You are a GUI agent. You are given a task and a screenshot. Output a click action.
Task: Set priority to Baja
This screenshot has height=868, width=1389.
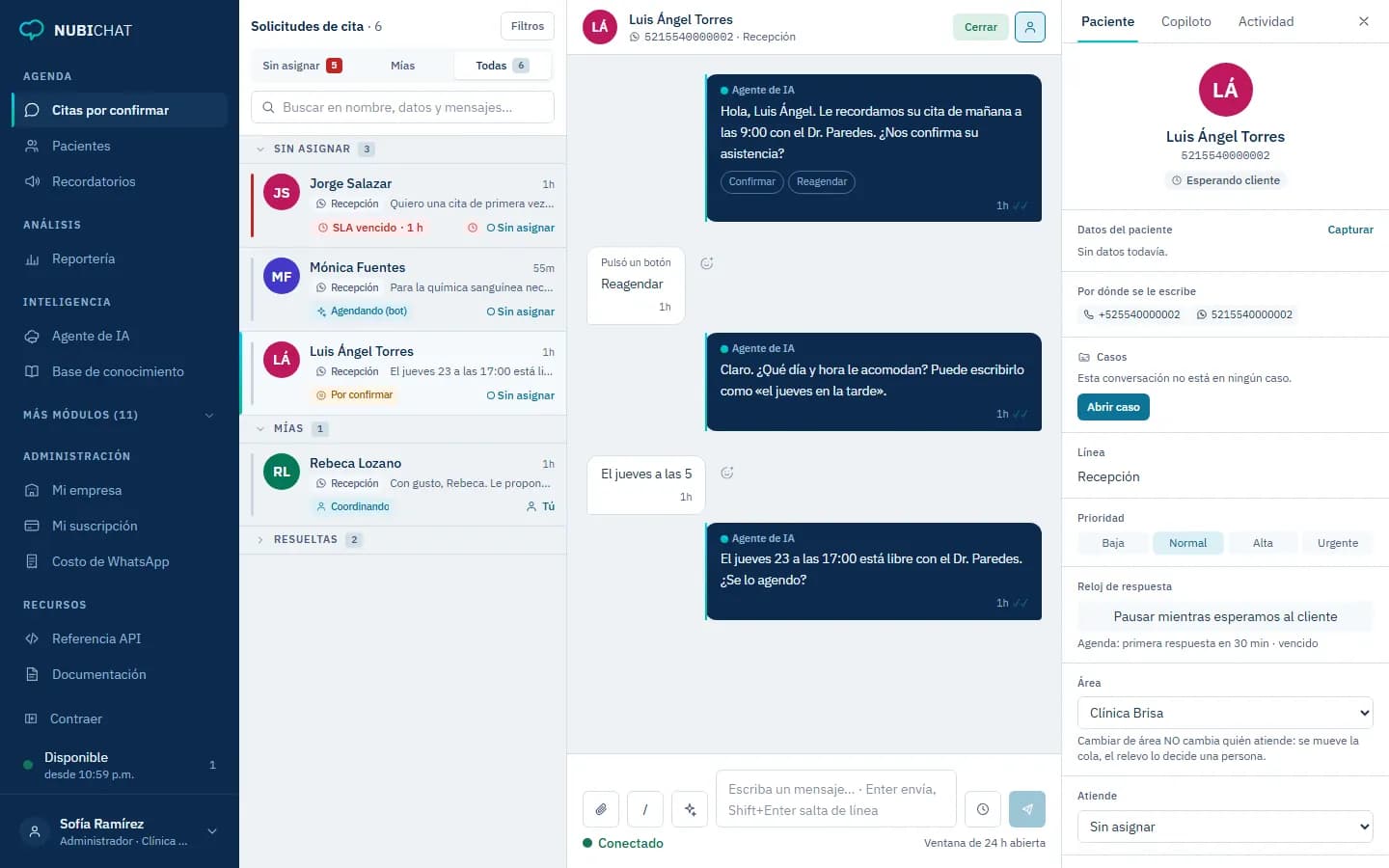click(x=1113, y=543)
